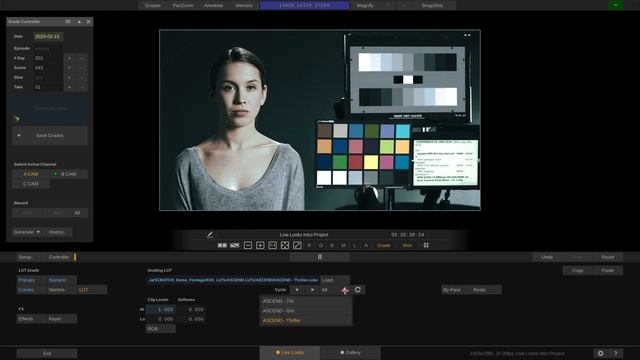Click the grid overlay icon
Image resolution: width=640 pixels, height=360 pixels.
click(426, 245)
